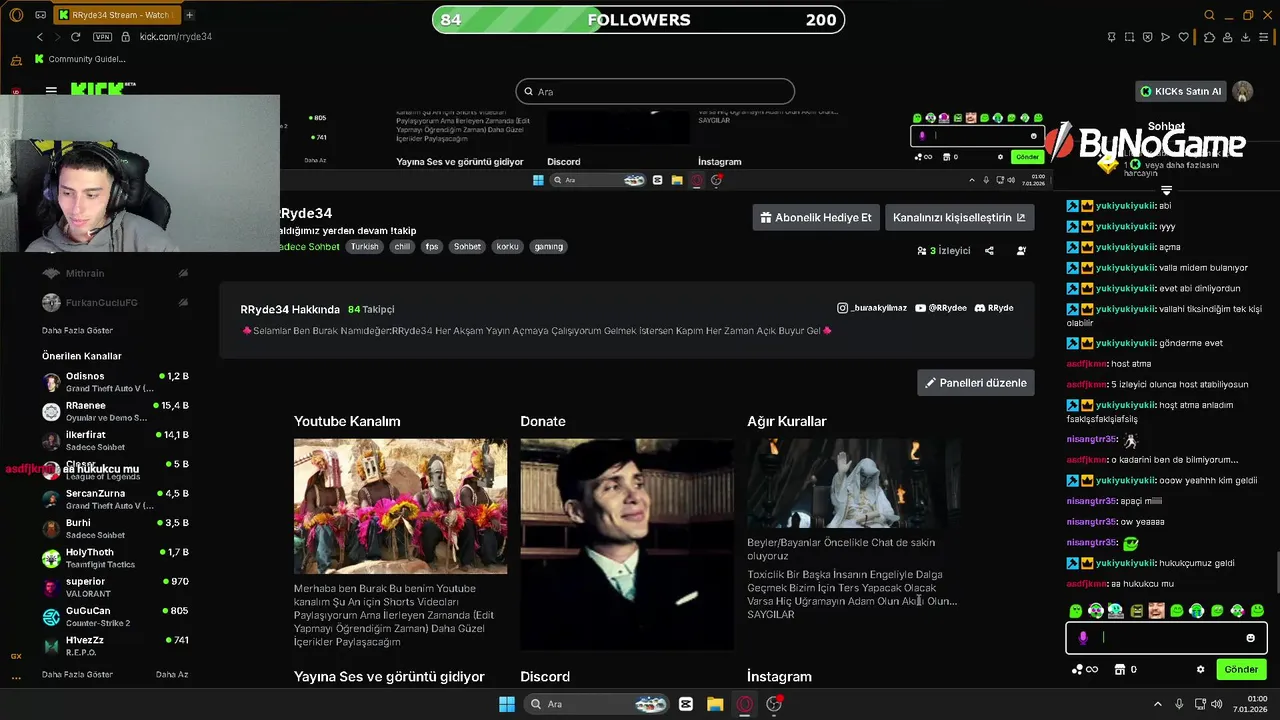Show hidden system tray icons chevron
The image size is (1280, 720).
click(x=1158, y=704)
